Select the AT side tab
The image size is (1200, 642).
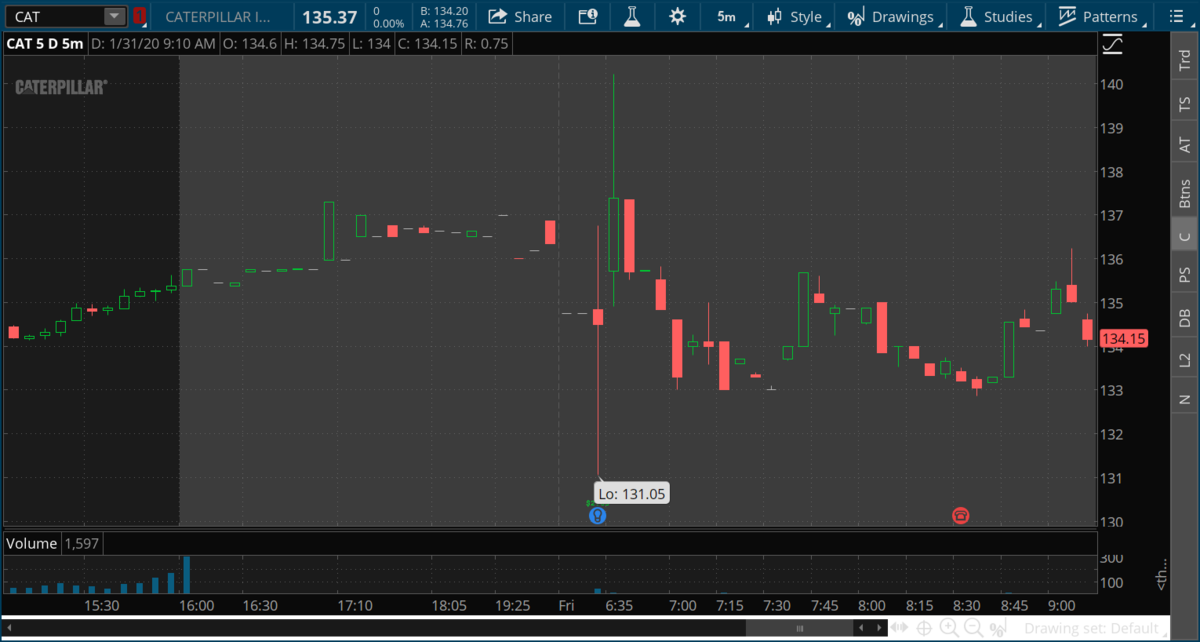pyautogui.click(x=1184, y=145)
